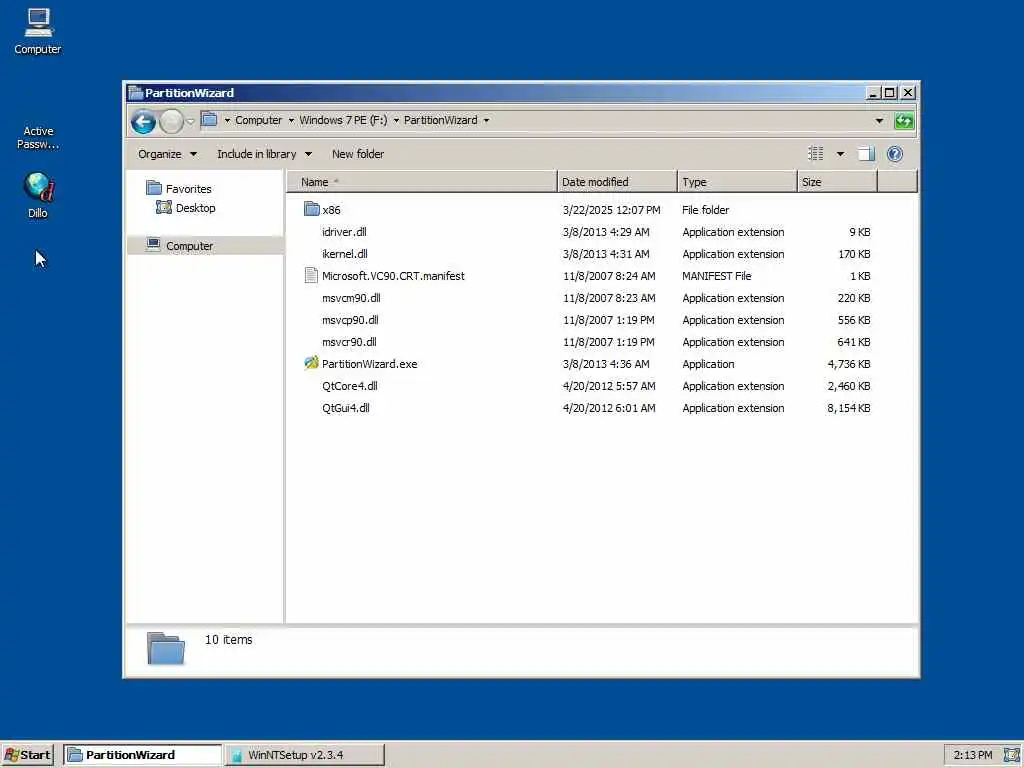Refresh the folder with green refresh icon
This screenshot has height=768, width=1024.
coord(904,121)
